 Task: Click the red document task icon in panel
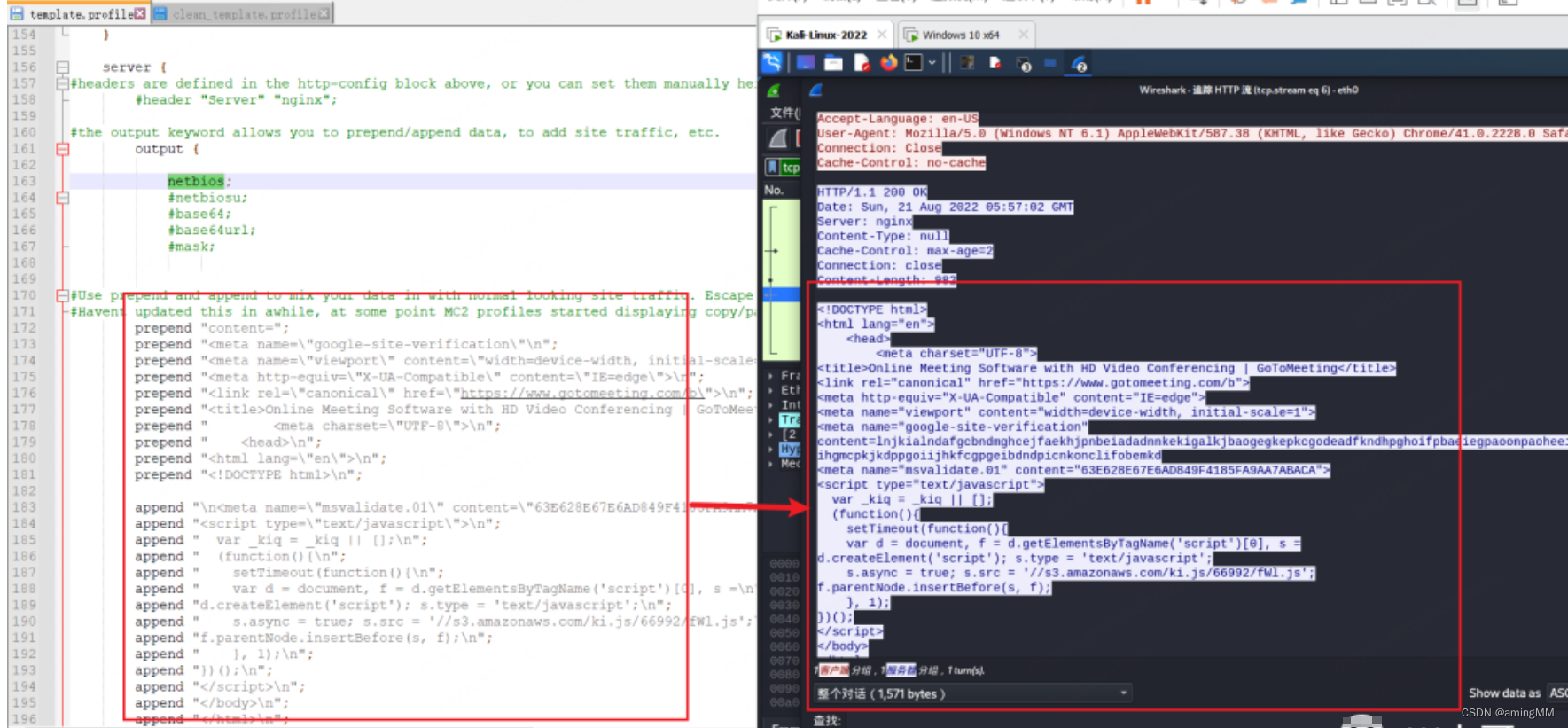(x=995, y=63)
